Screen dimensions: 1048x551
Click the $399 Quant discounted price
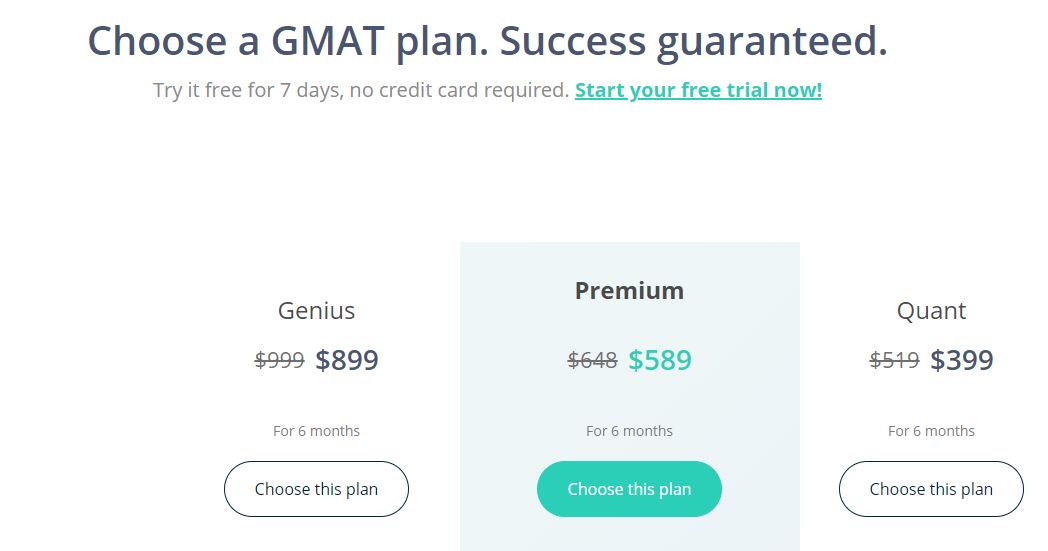pyautogui.click(x=962, y=360)
